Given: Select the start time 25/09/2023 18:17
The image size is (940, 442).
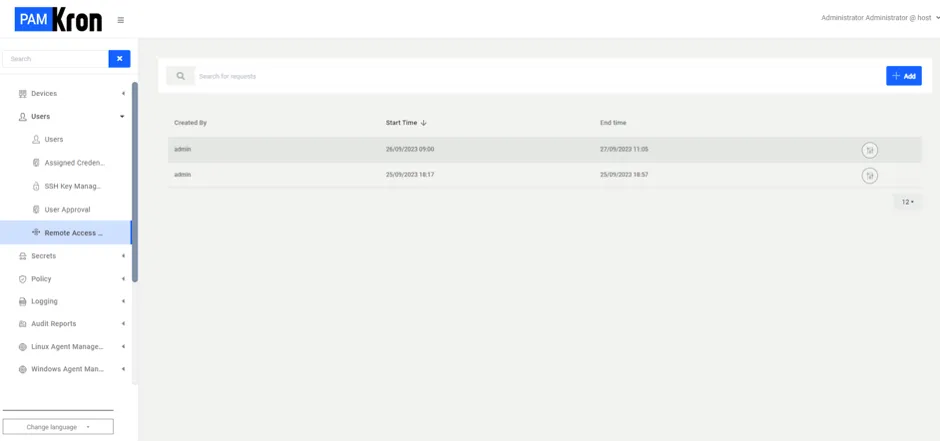Looking at the screenshot, I should tap(409, 175).
